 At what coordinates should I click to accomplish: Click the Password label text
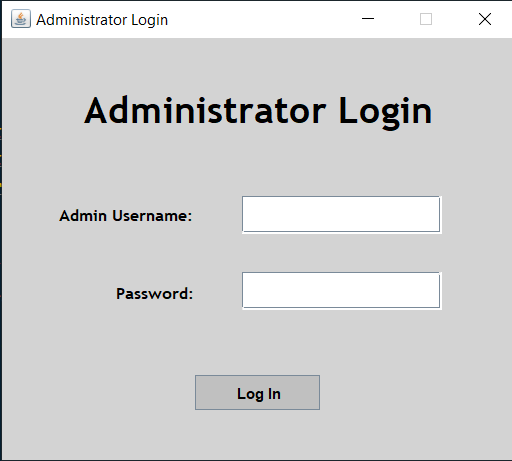click(154, 294)
